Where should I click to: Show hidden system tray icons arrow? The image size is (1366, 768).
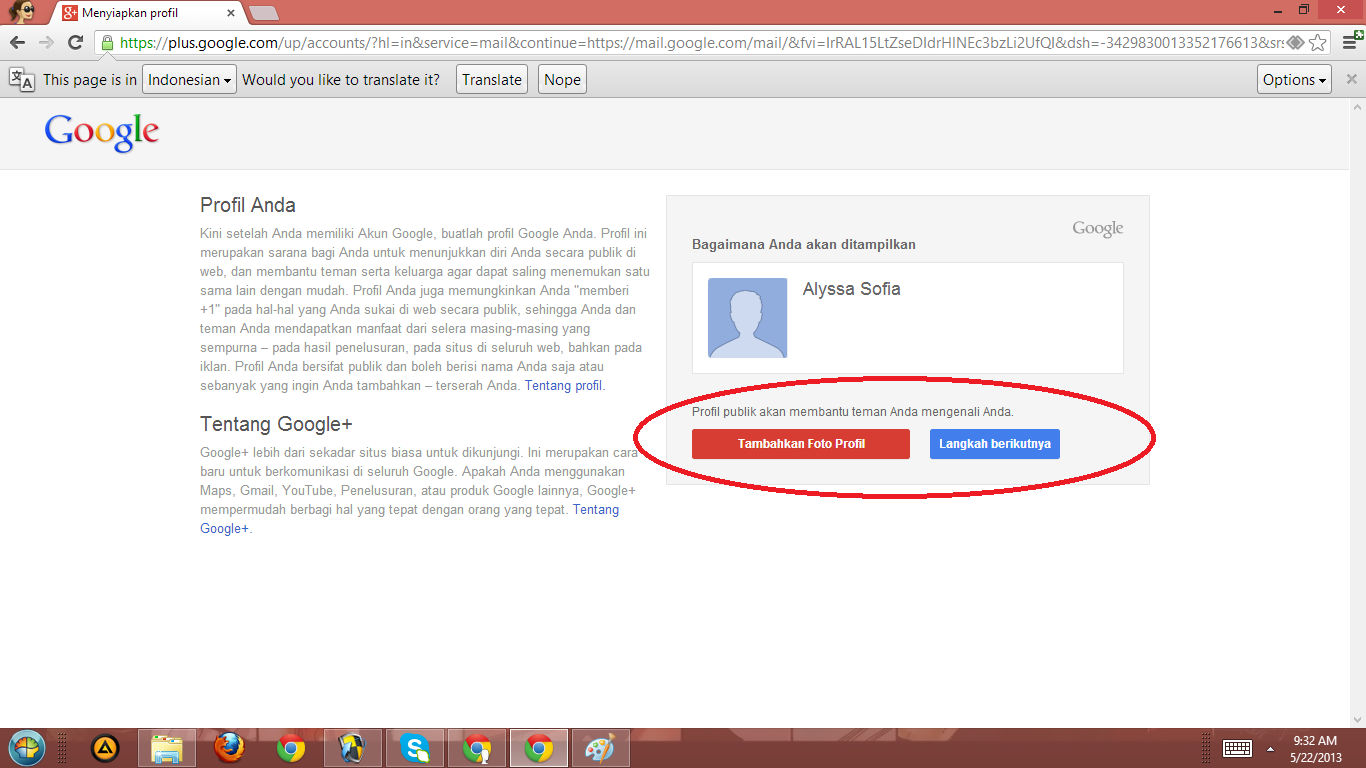click(1270, 748)
